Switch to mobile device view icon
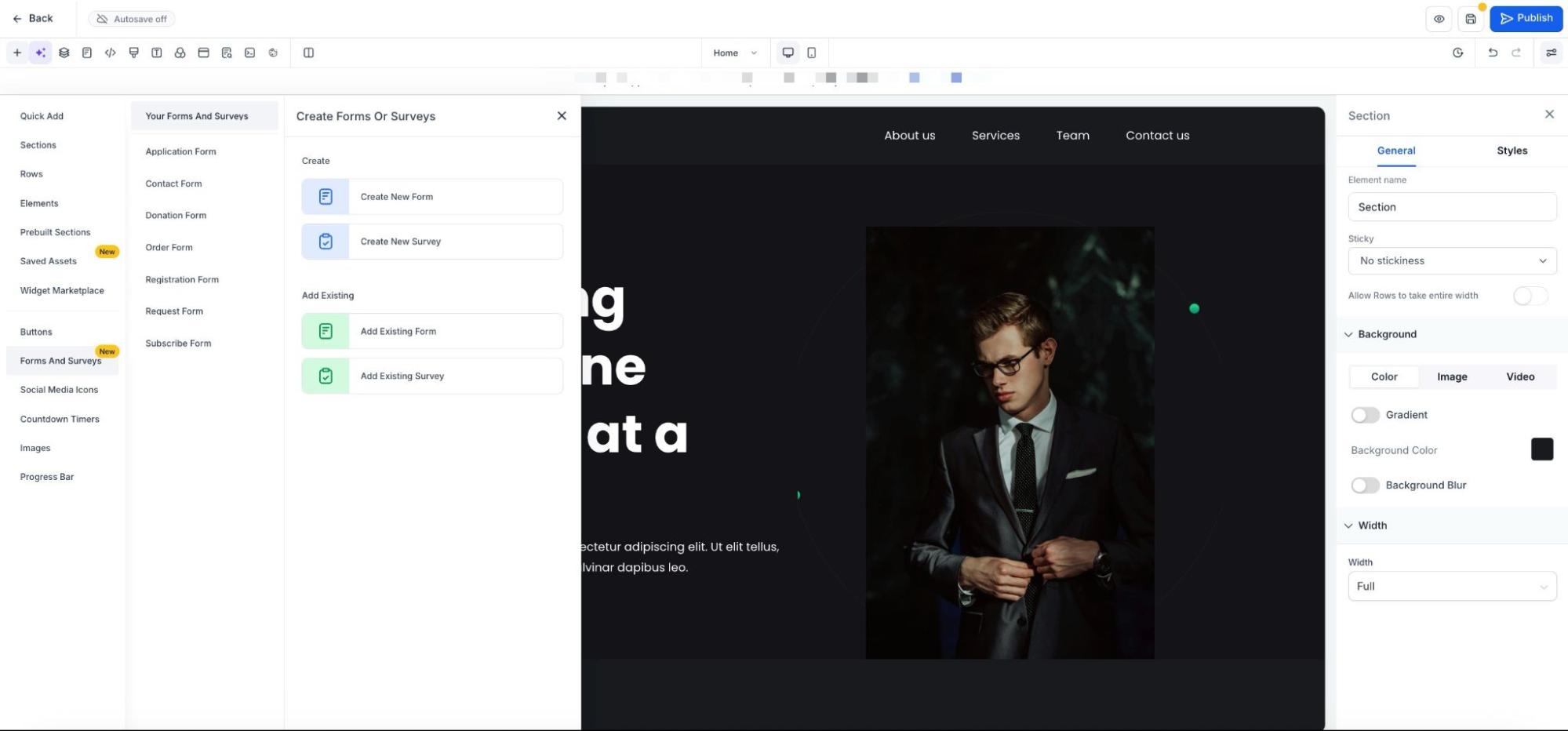 pos(811,53)
